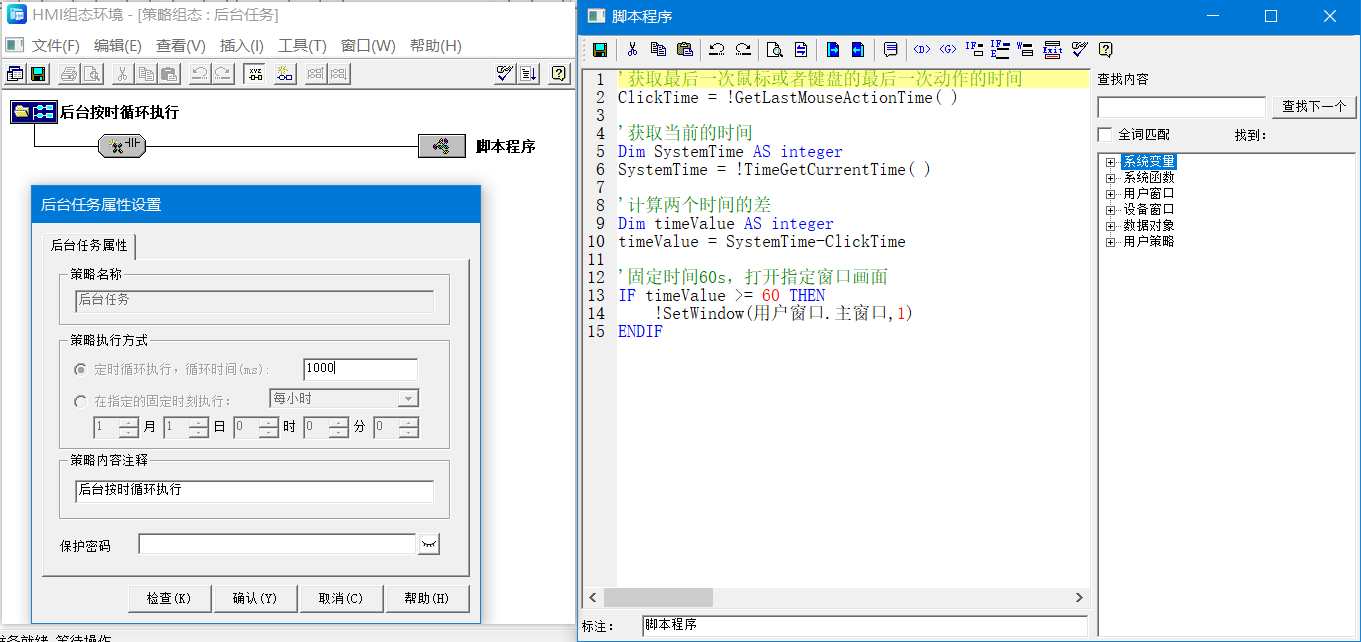Click the 查找下一个 find next button
1361x642 pixels.
tap(1314, 106)
